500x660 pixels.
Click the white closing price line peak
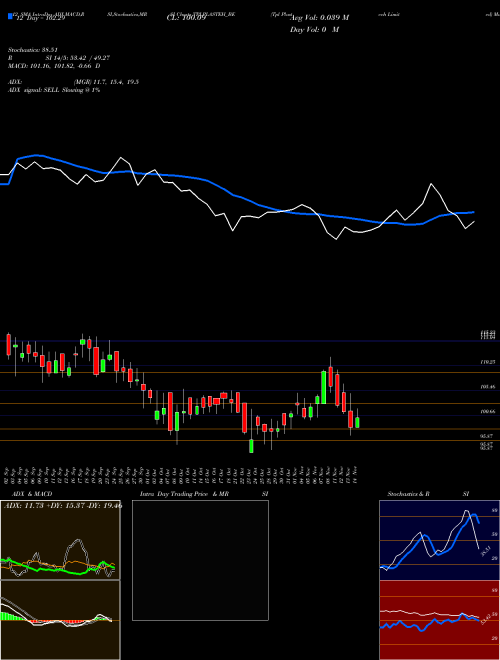coord(431,184)
